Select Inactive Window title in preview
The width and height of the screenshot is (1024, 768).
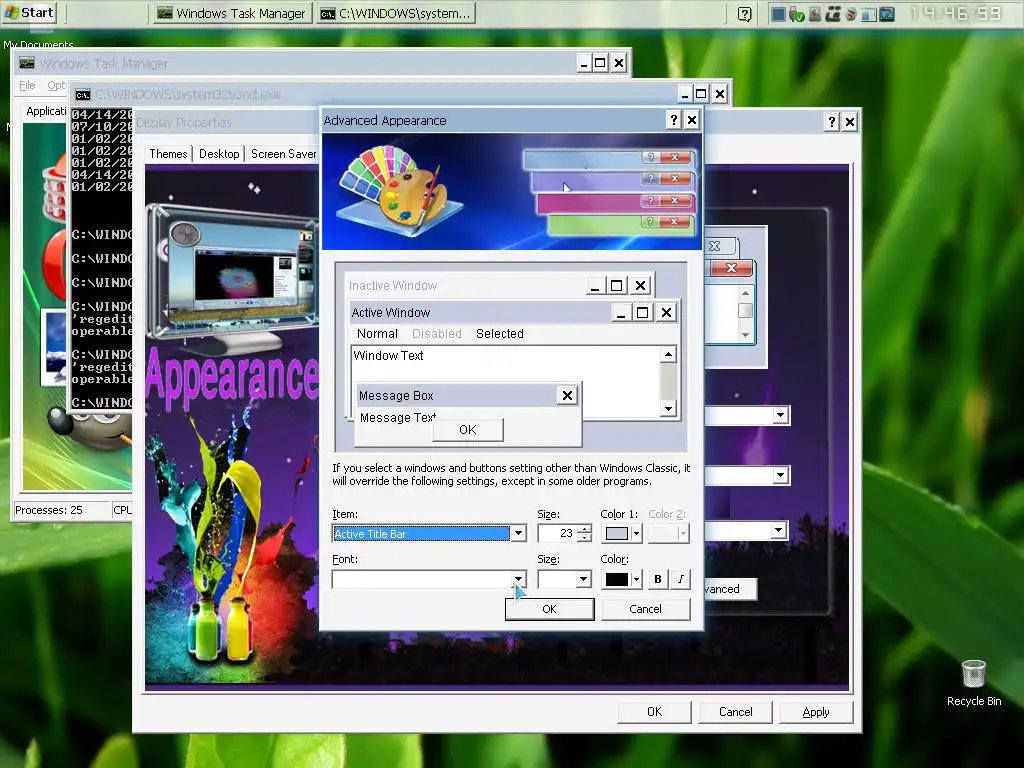tap(392, 285)
